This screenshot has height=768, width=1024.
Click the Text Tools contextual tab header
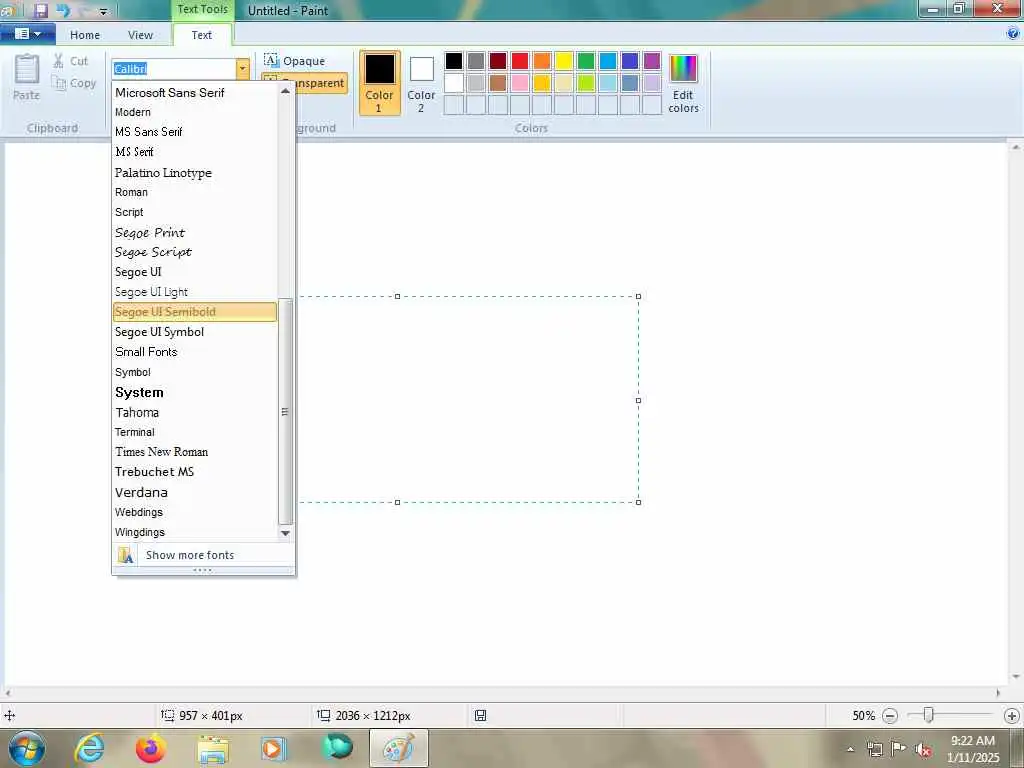[x=202, y=9]
